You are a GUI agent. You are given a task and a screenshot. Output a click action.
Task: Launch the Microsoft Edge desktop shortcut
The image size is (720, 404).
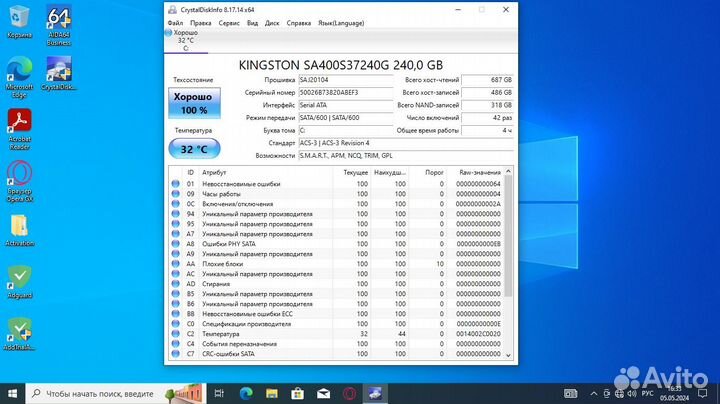(x=19, y=77)
